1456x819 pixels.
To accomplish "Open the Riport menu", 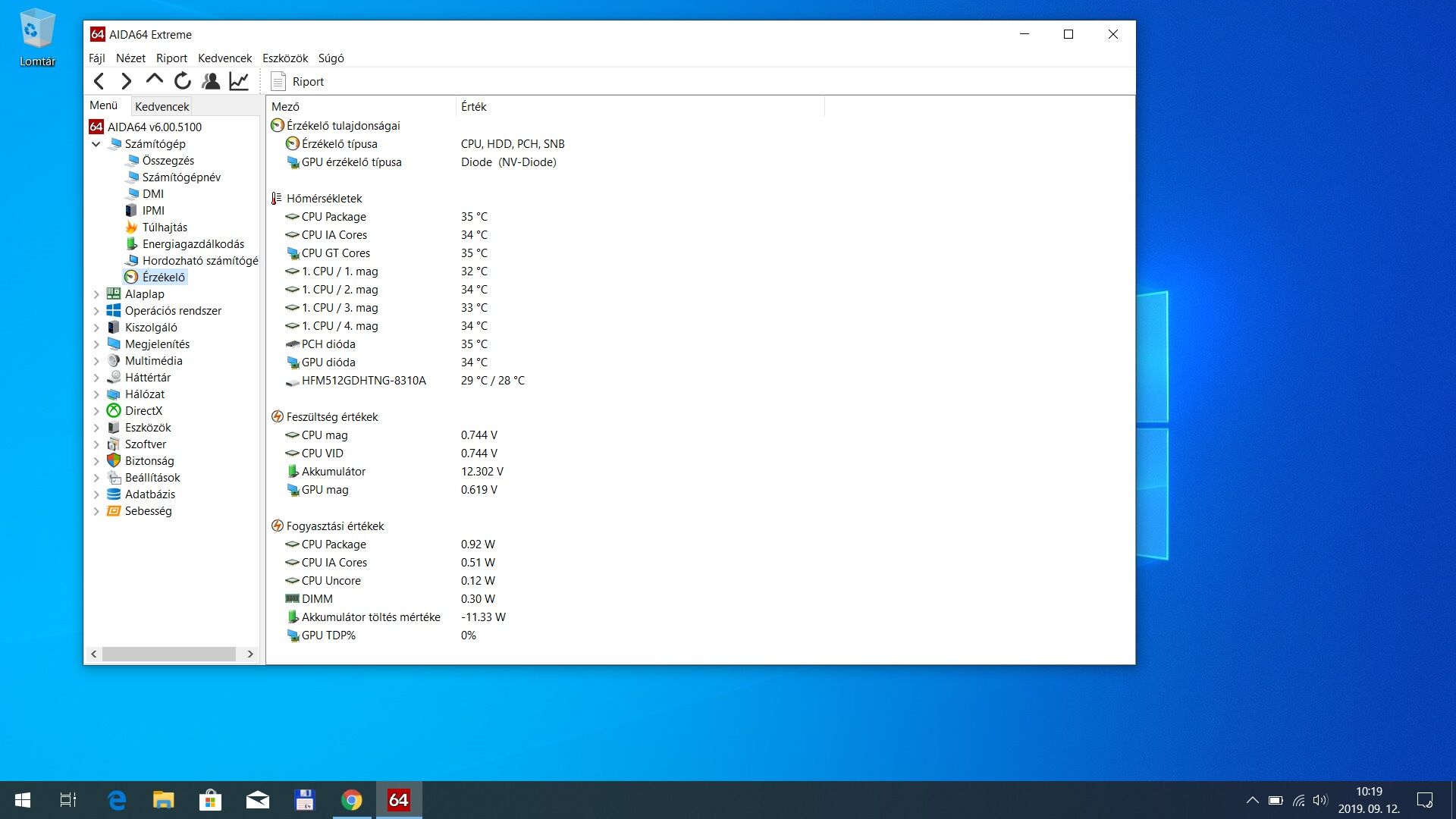I will coord(171,58).
